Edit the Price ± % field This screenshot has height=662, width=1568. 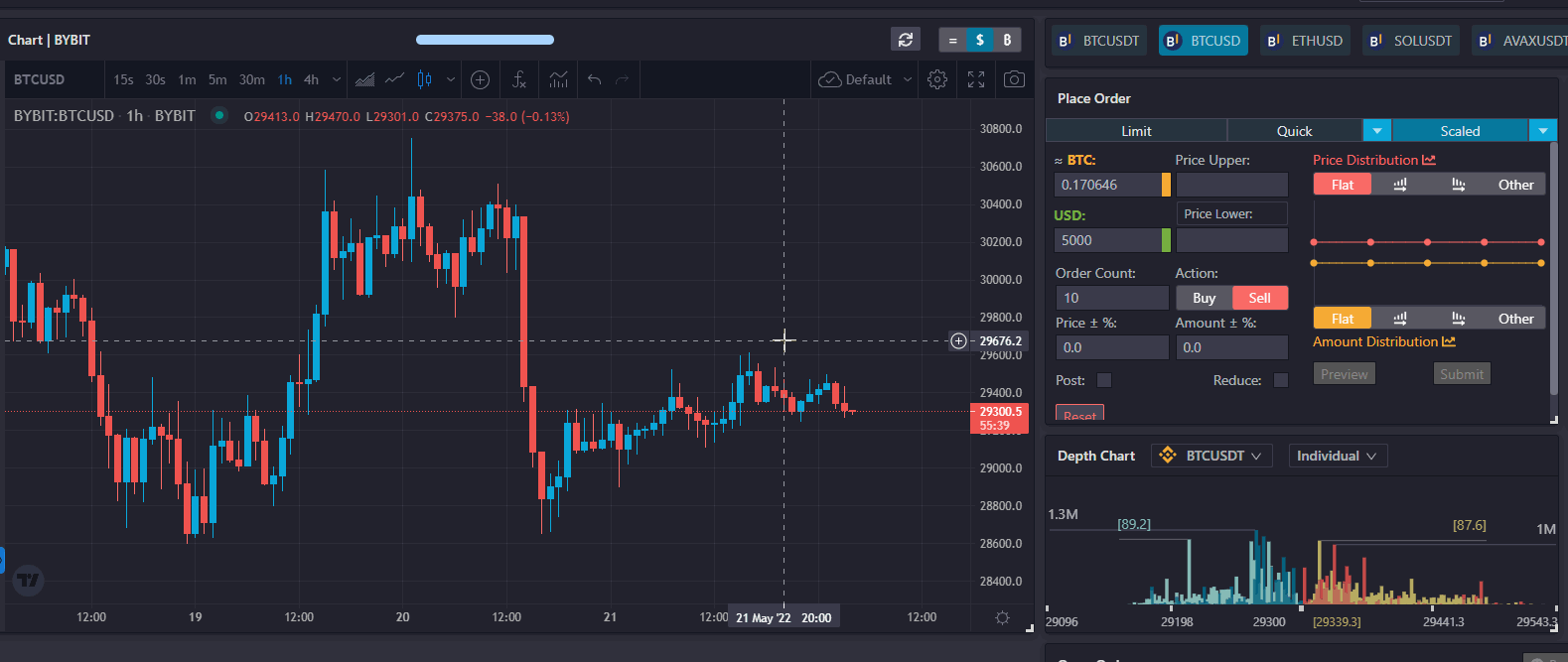click(1111, 347)
